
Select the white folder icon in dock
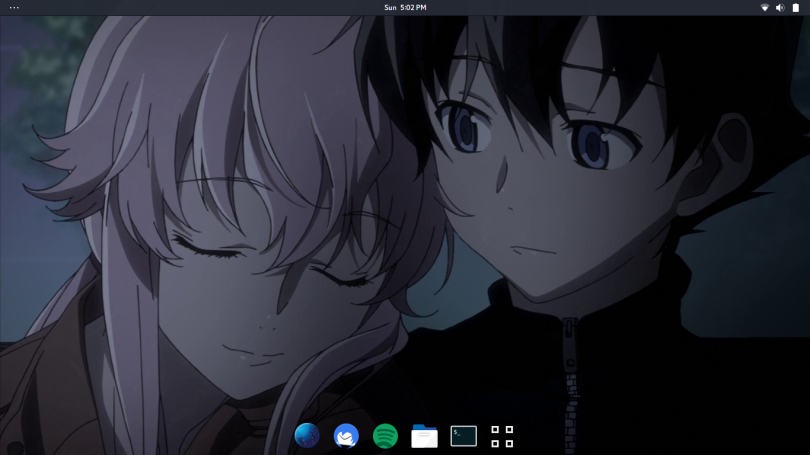pos(424,436)
